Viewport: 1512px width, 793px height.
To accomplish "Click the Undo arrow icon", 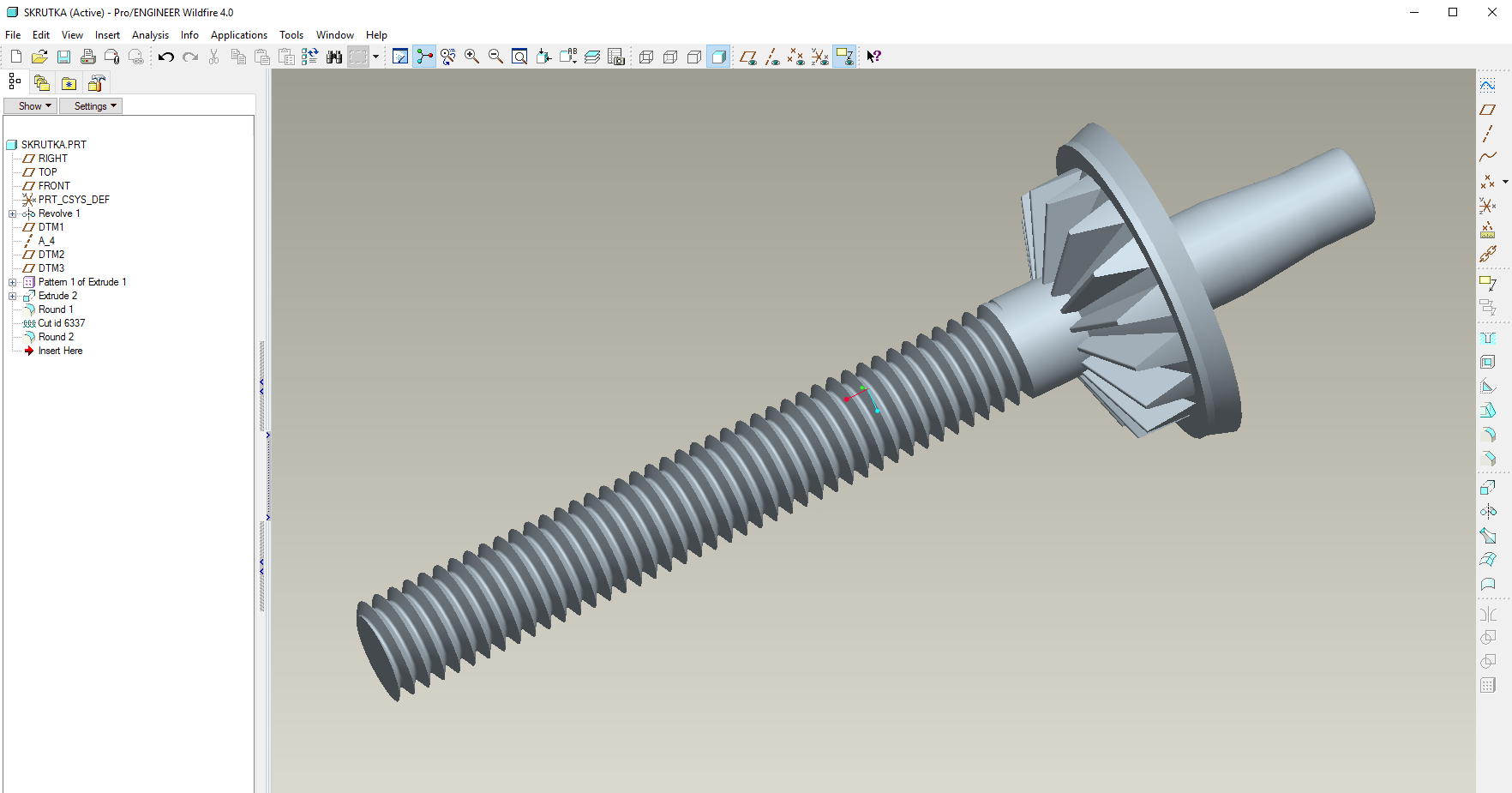I will click(166, 57).
